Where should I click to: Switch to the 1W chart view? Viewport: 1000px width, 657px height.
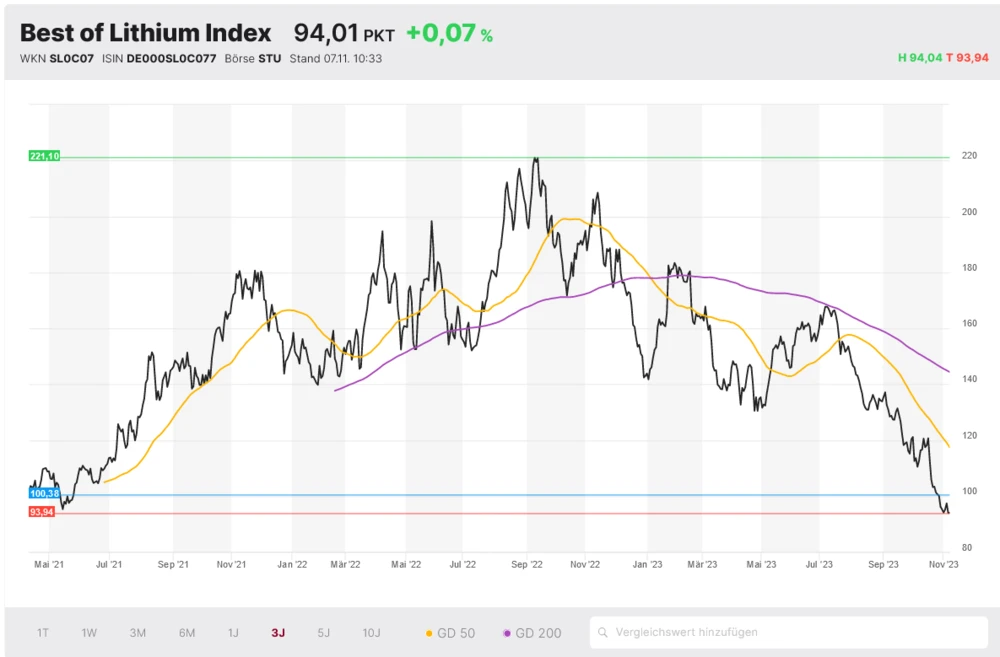(x=89, y=632)
